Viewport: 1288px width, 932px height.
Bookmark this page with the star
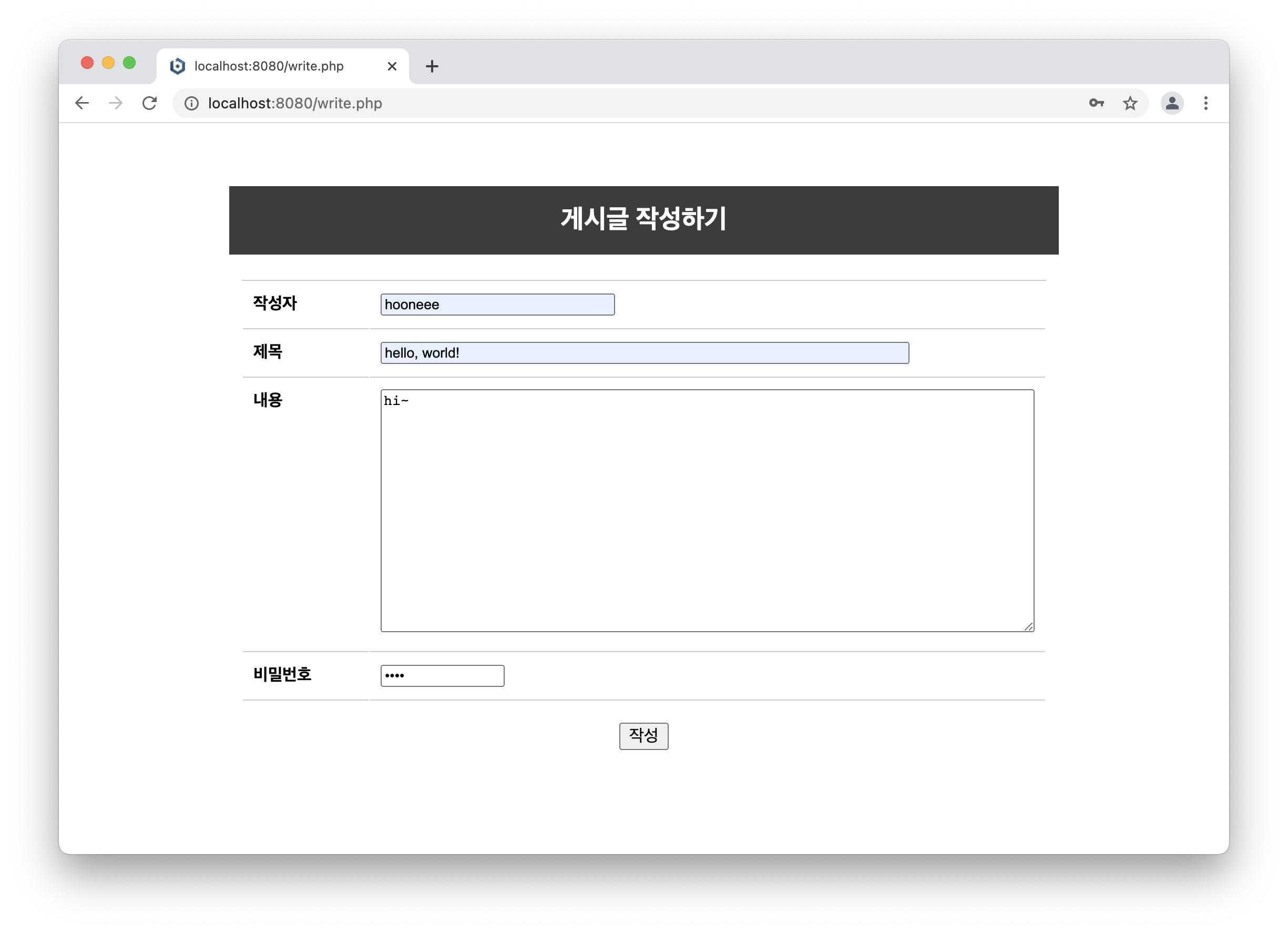pos(1130,103)
